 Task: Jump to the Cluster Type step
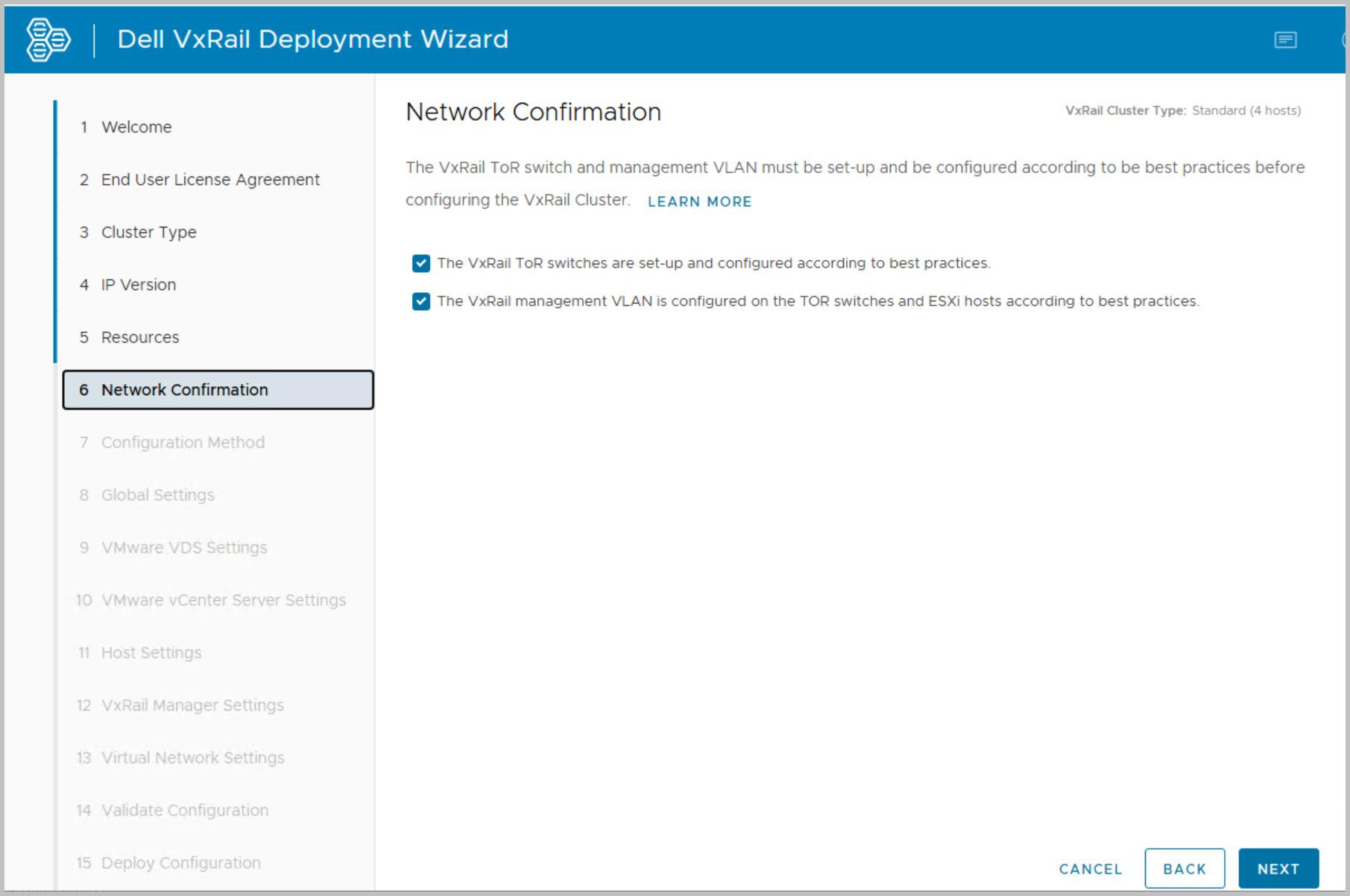148,233
